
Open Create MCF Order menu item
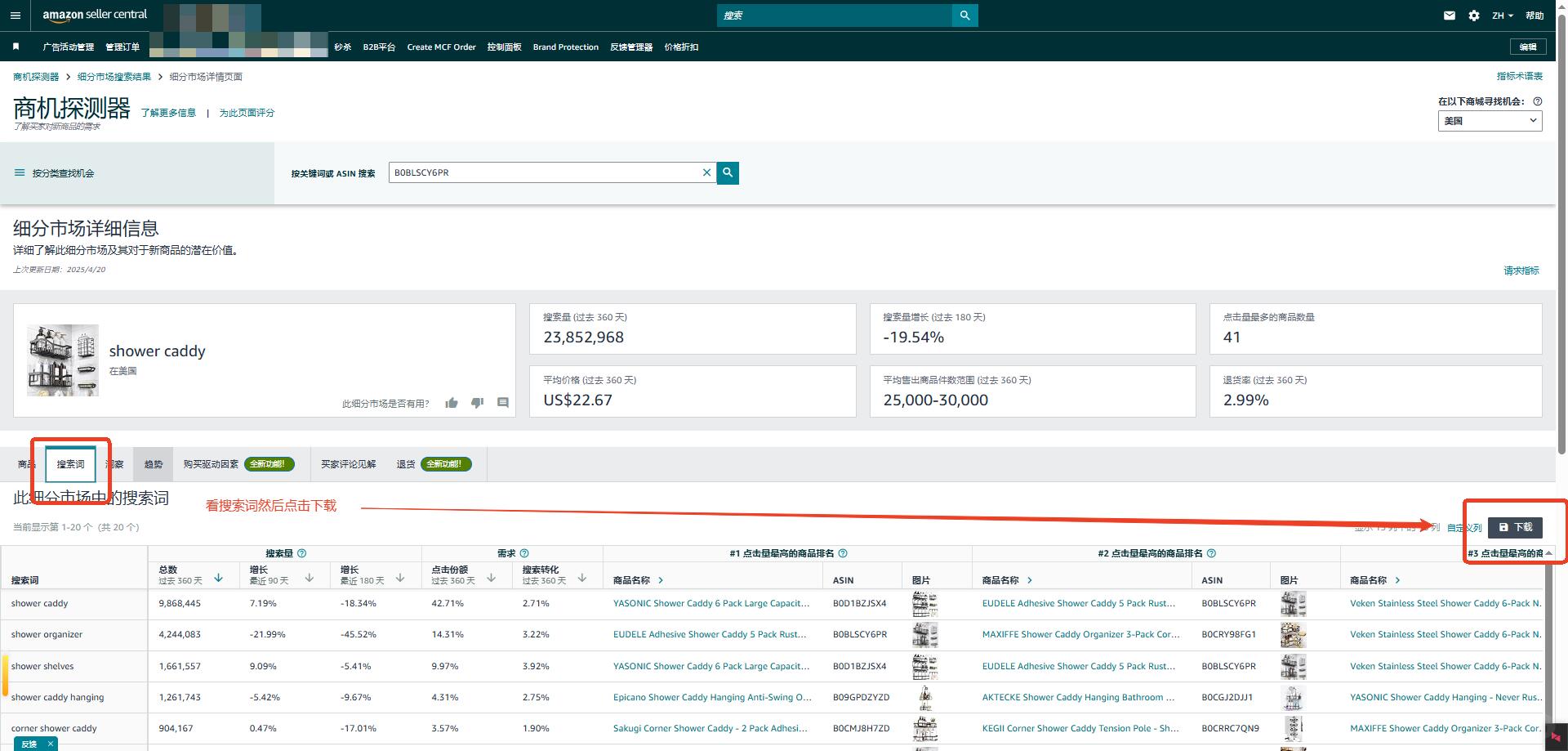point(441,47)
